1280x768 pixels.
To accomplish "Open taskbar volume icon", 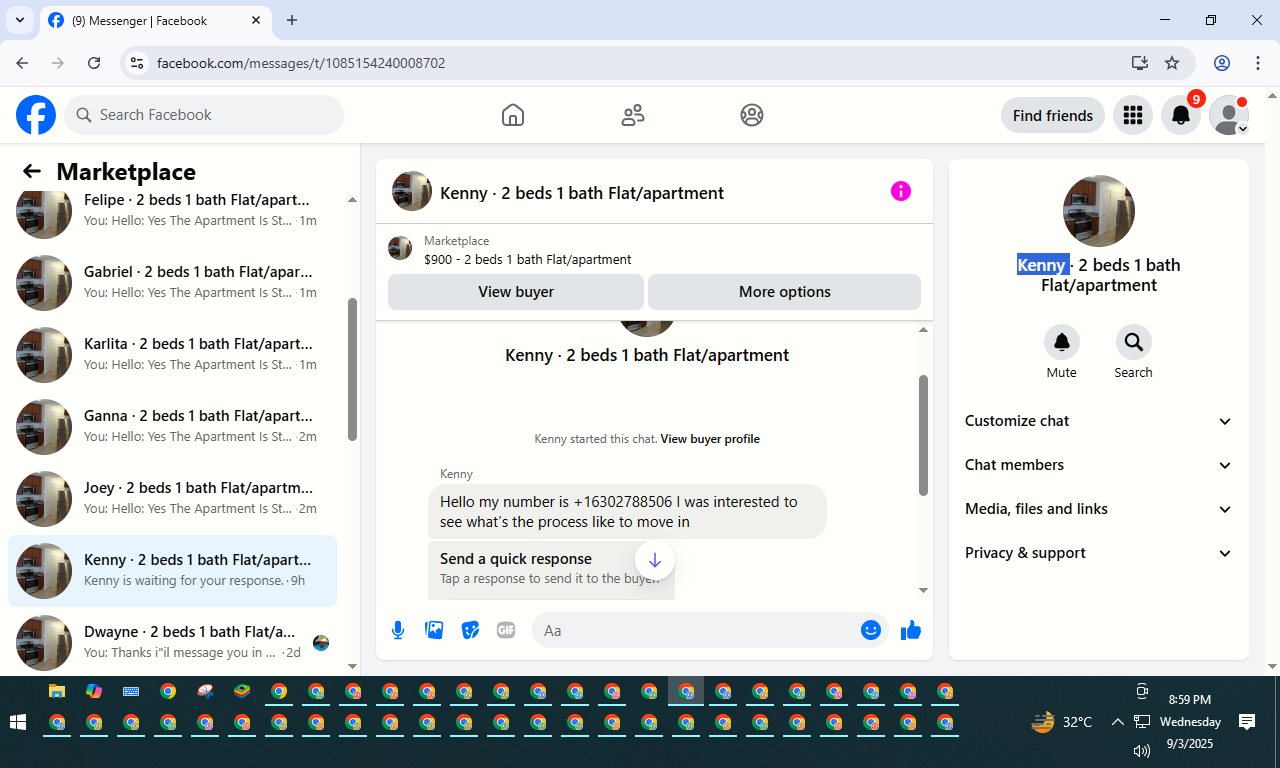I will pyautogui.click(x=1142, y=750).
